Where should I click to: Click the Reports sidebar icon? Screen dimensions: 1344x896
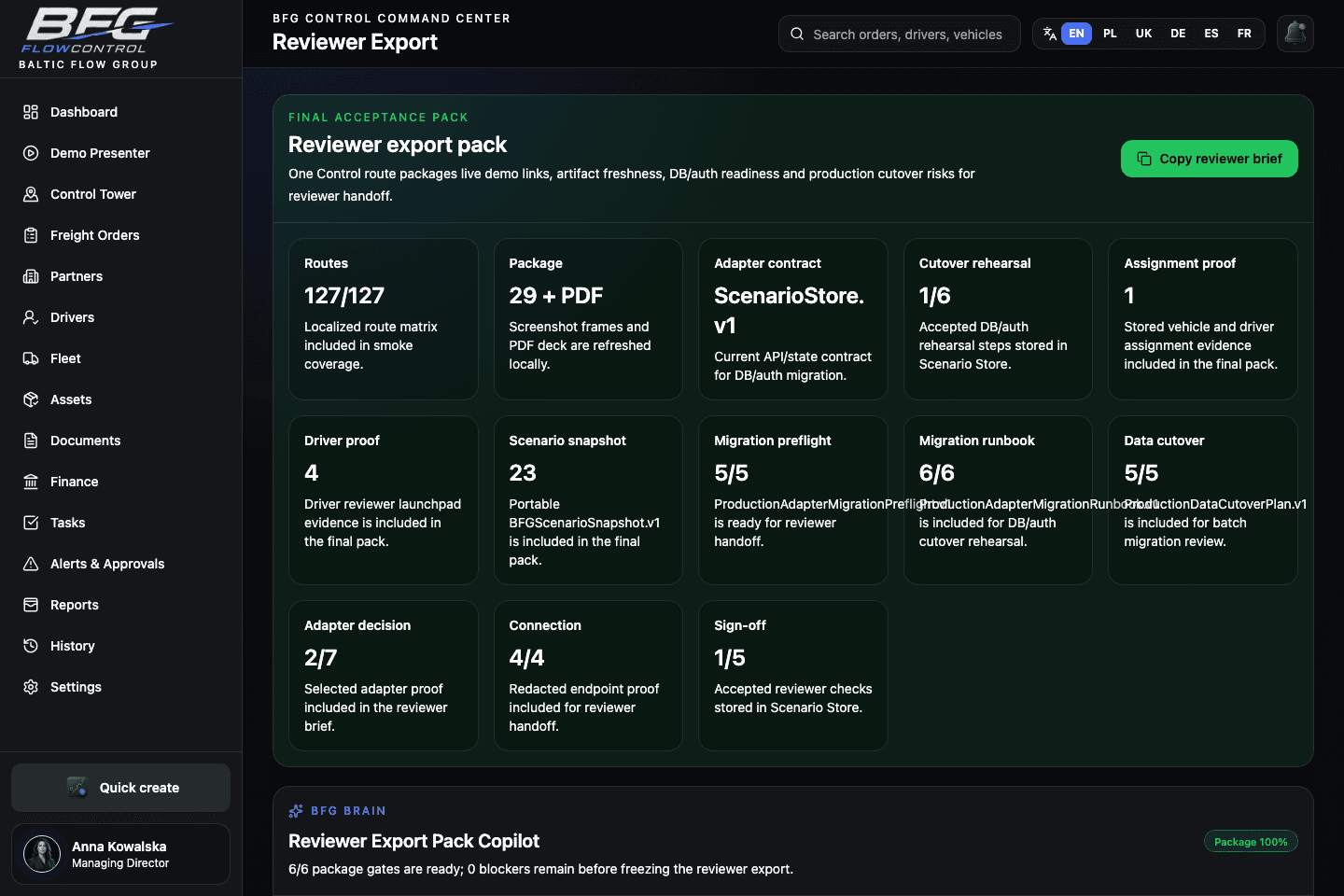(31, 605)
